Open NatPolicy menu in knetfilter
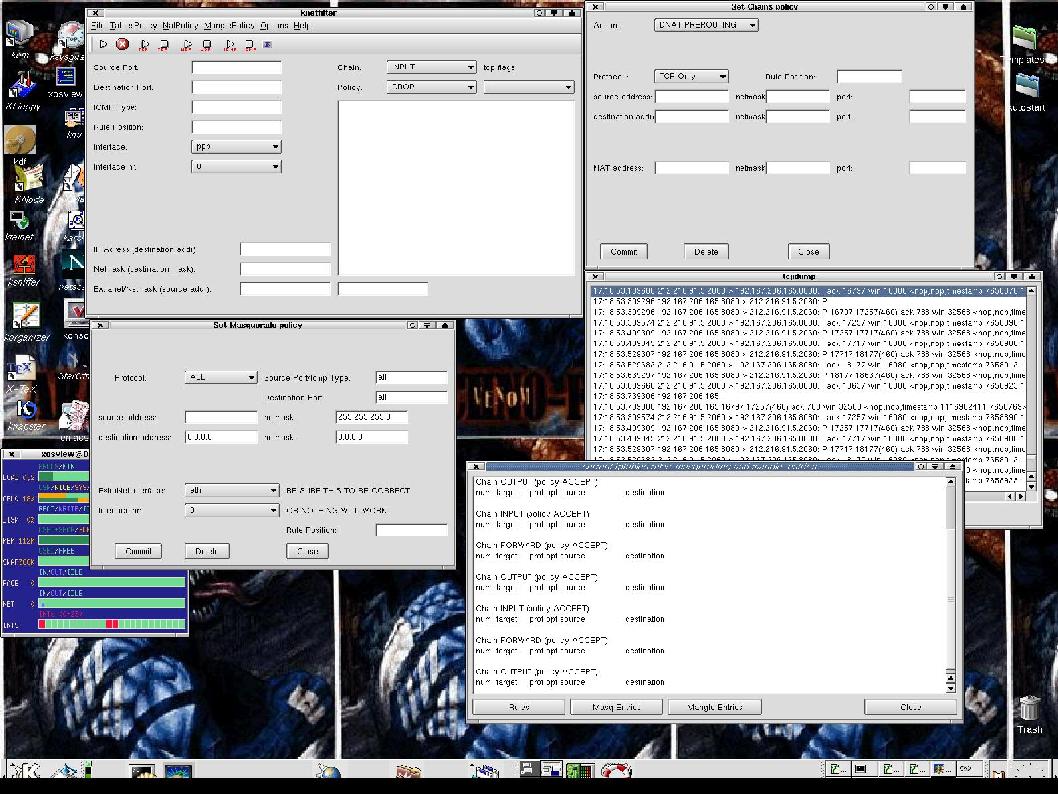The image size is (1058, 794). 180,26
